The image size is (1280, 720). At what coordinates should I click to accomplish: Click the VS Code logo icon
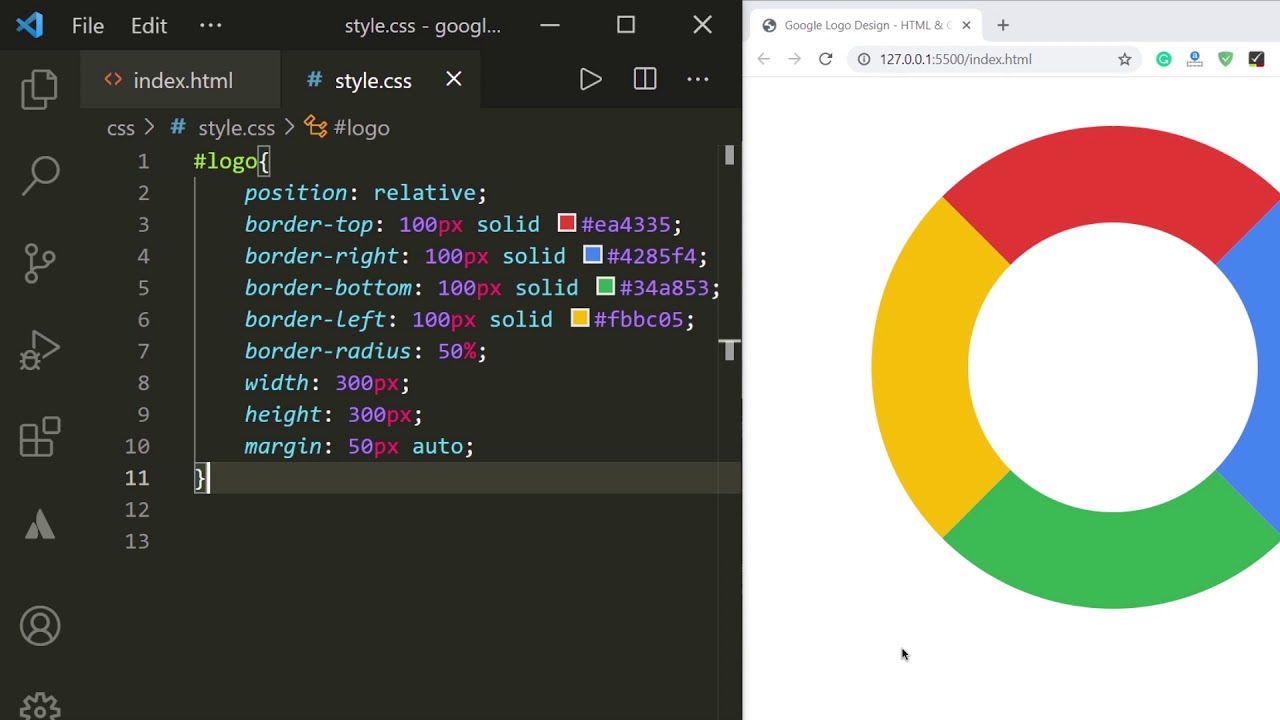coord(30,25)
